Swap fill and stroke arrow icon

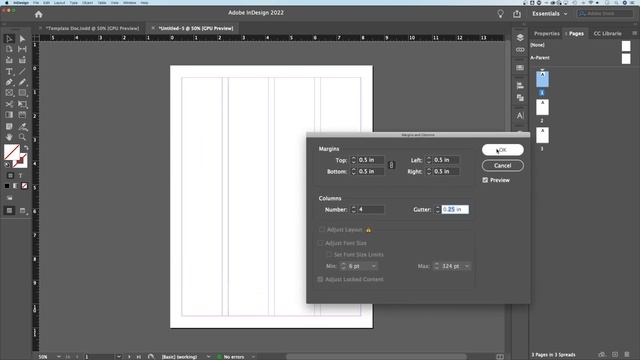coord(25,148)
